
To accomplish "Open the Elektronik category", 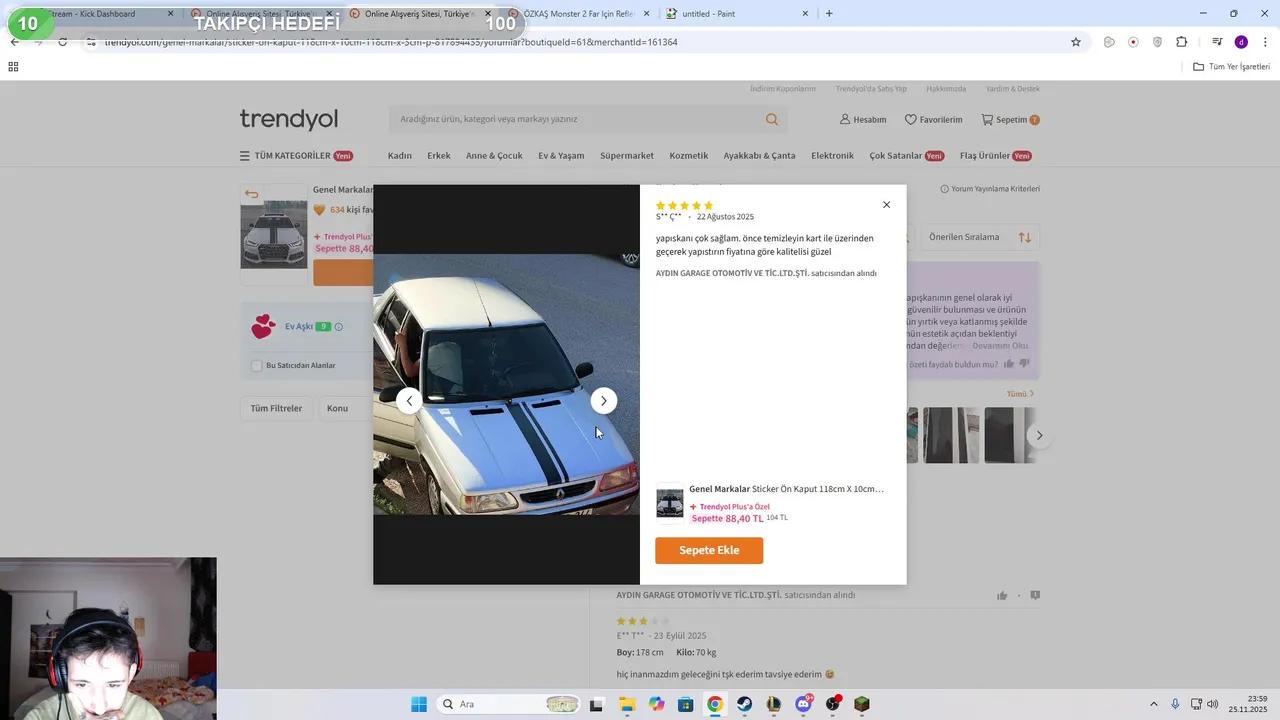I will tap(832, 156).
